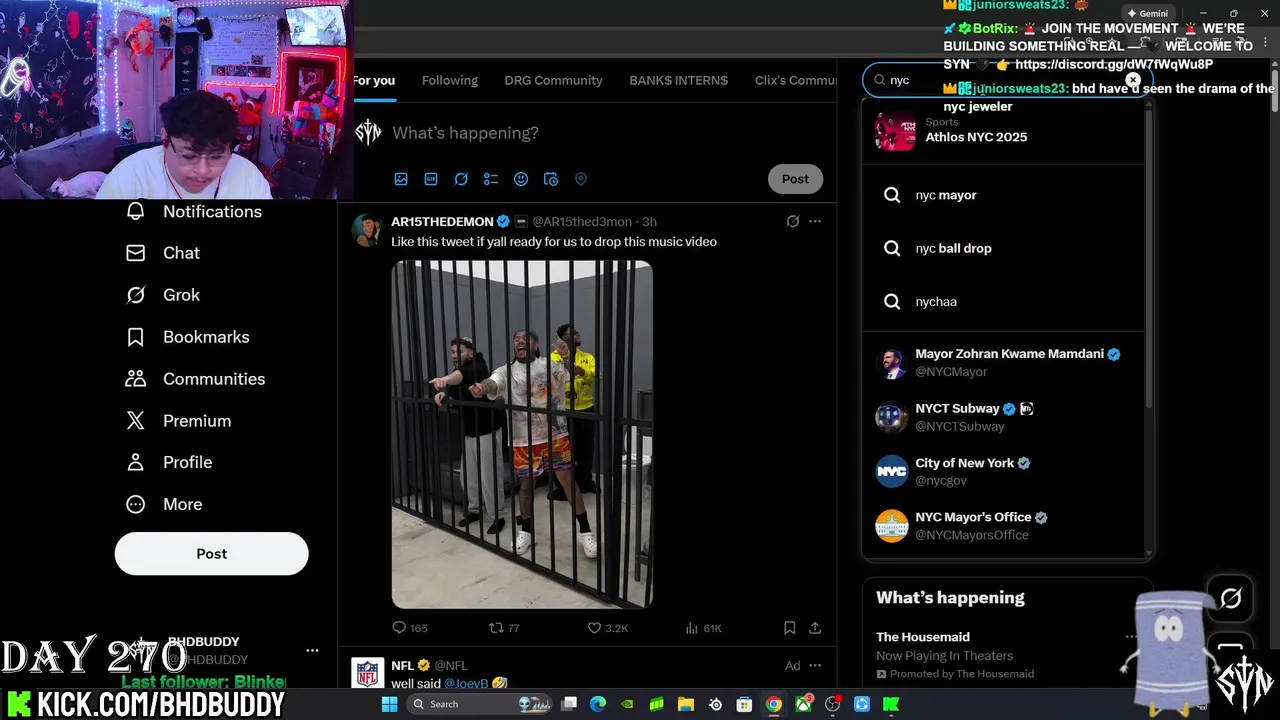The width and height of the screenshot is (1280, 720).
Task: Open NFL's profile avatar
Action: 368,673
